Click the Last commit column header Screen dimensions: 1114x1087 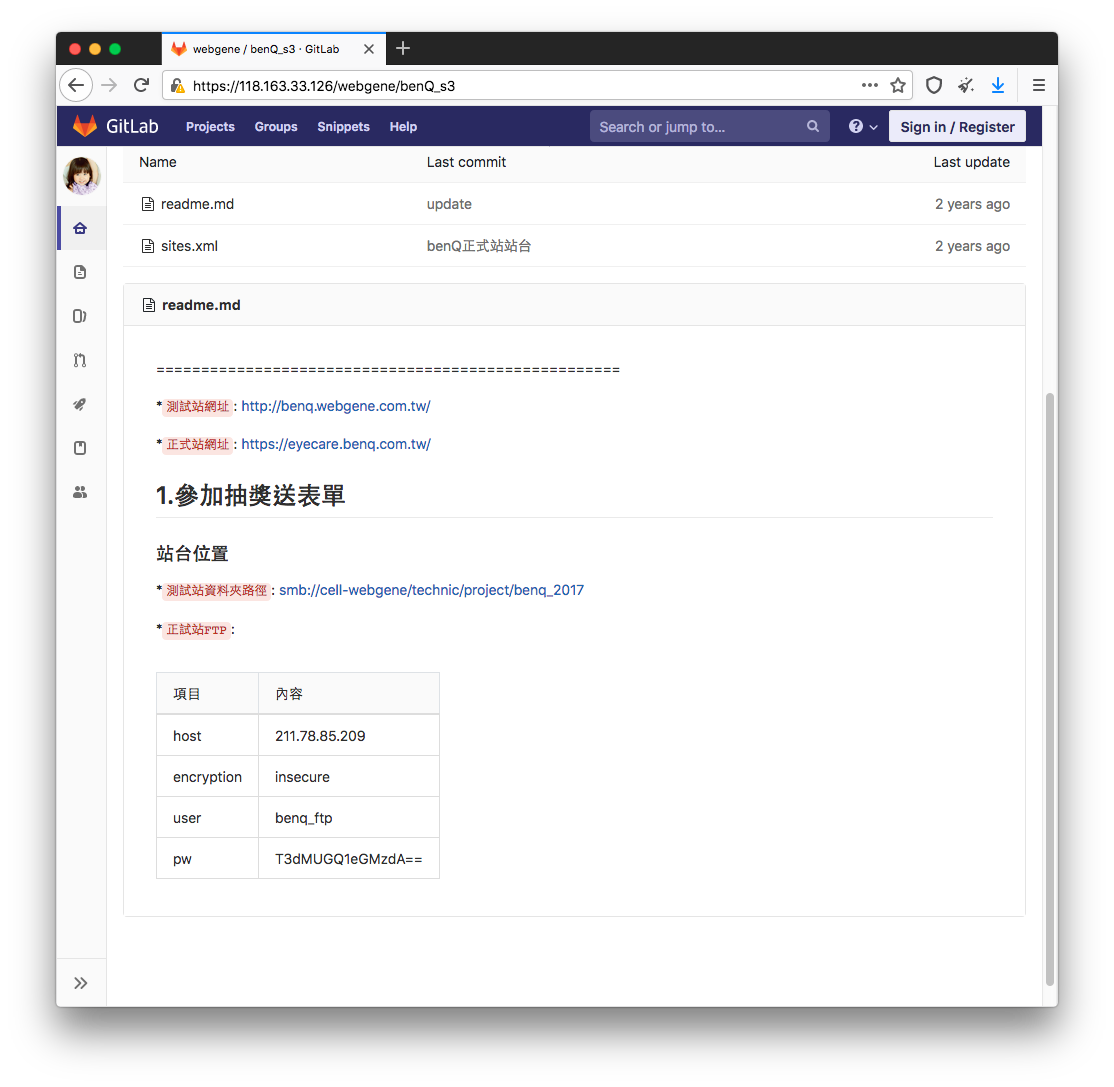coord(466,162)
